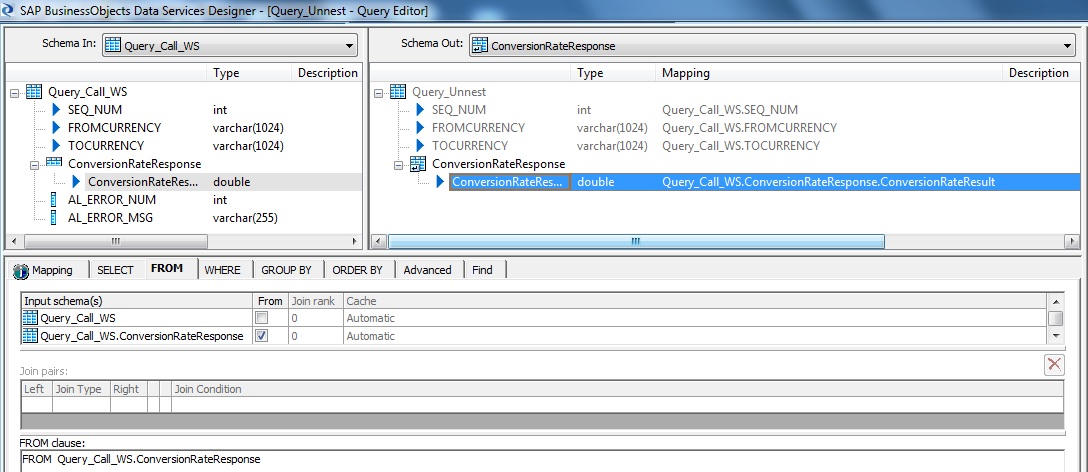Click left arrow of Schema In scrollbar
Viewport: 1088px width, 472px height.
tap(14, 241)
